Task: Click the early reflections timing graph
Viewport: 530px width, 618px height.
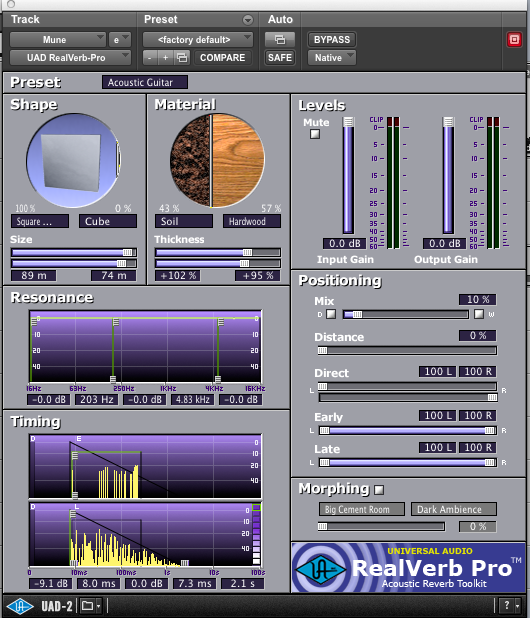Action: pos(145,466)
